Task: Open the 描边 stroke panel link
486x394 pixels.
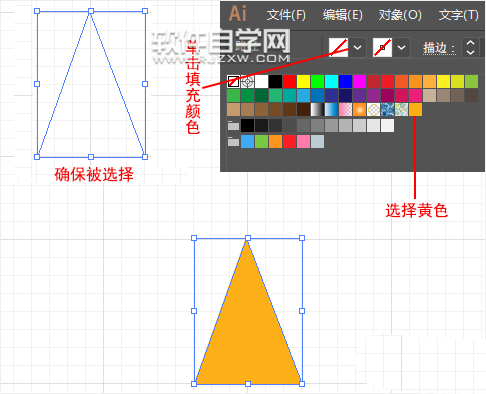Action: (x=438, y=48)
